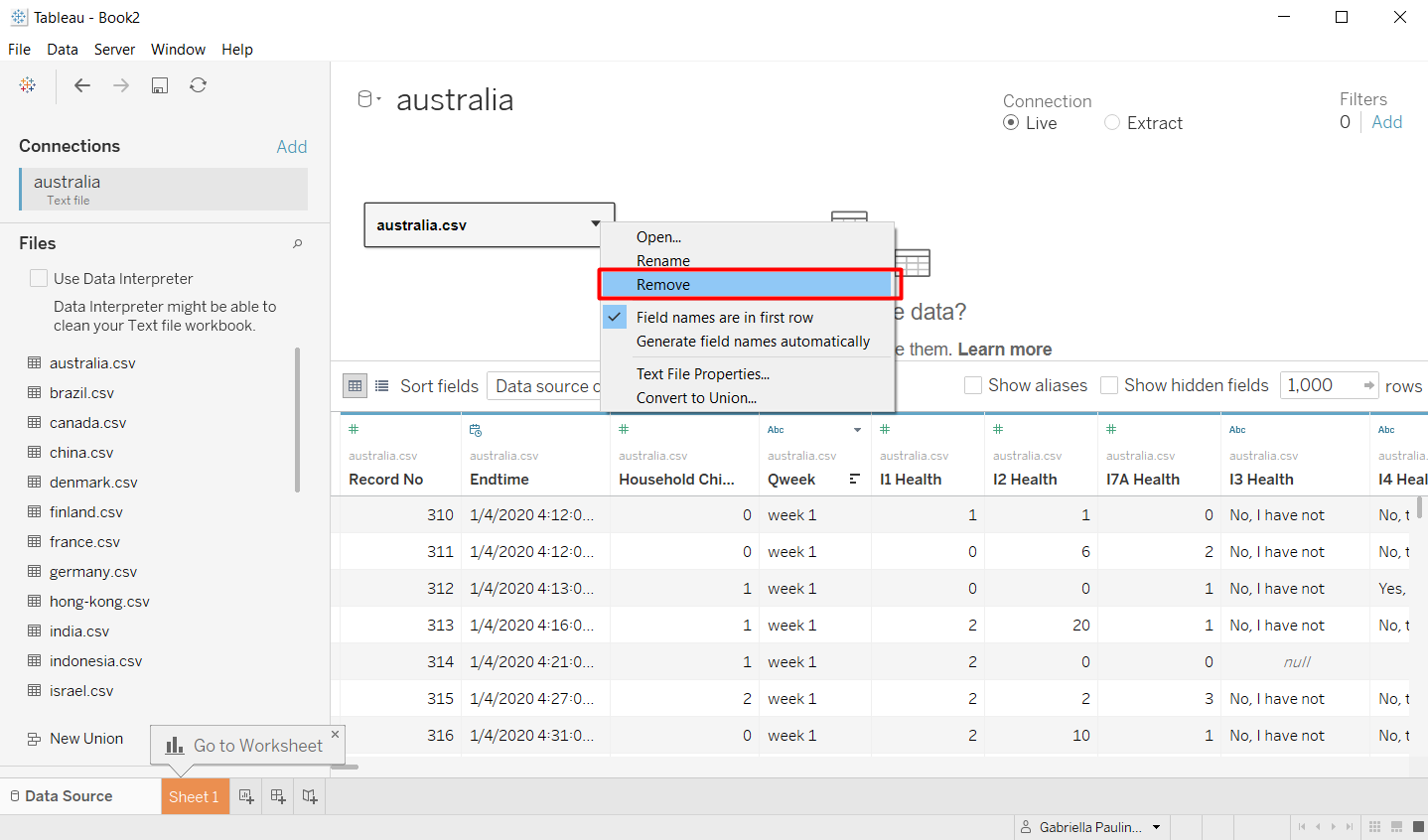The width and height of the screenshot is (1428, 840).
Task: Click the australia.csv table dropdown arrow
Action: (595, 224)
